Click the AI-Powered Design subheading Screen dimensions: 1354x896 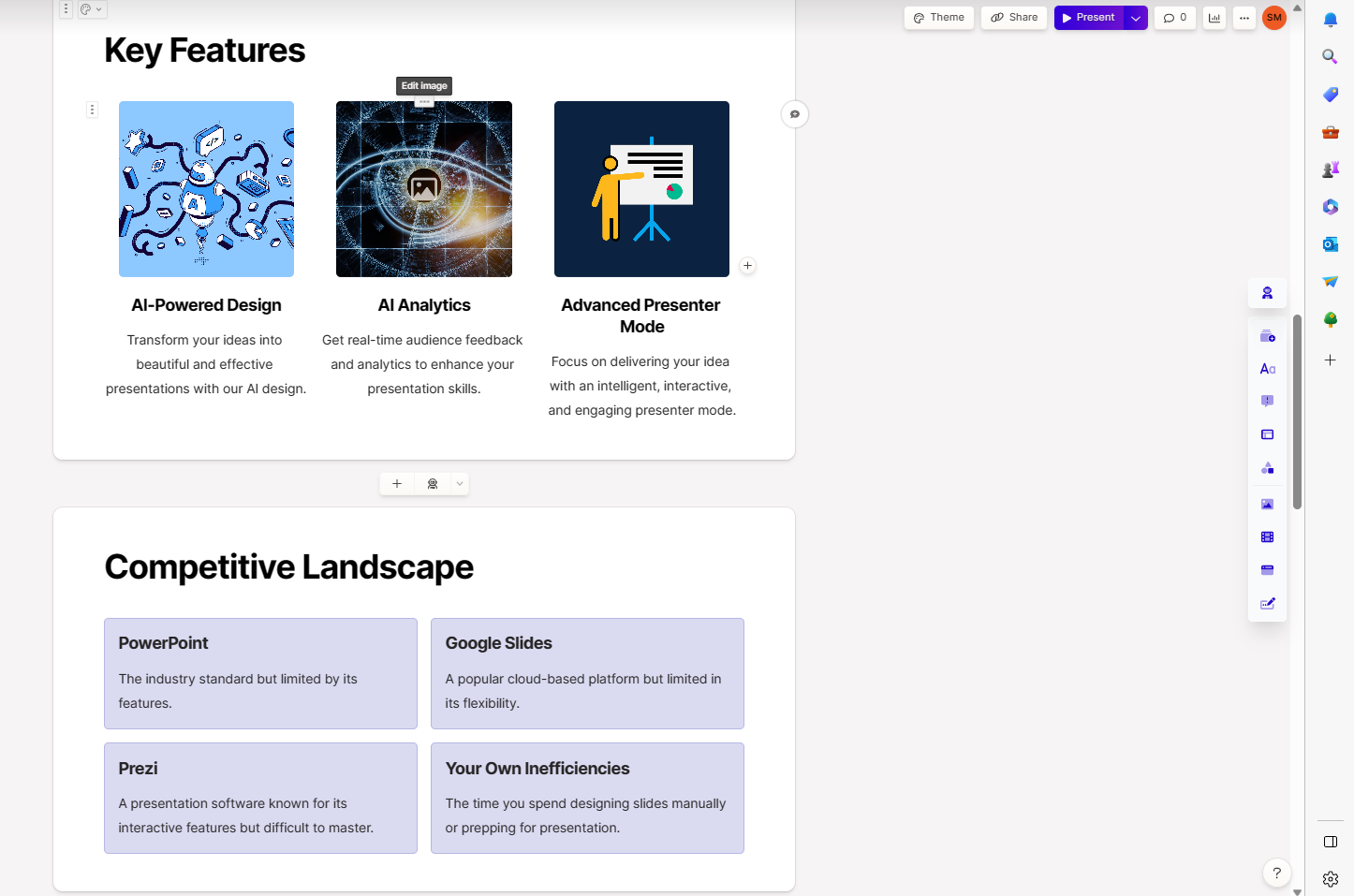click(206, 305)
